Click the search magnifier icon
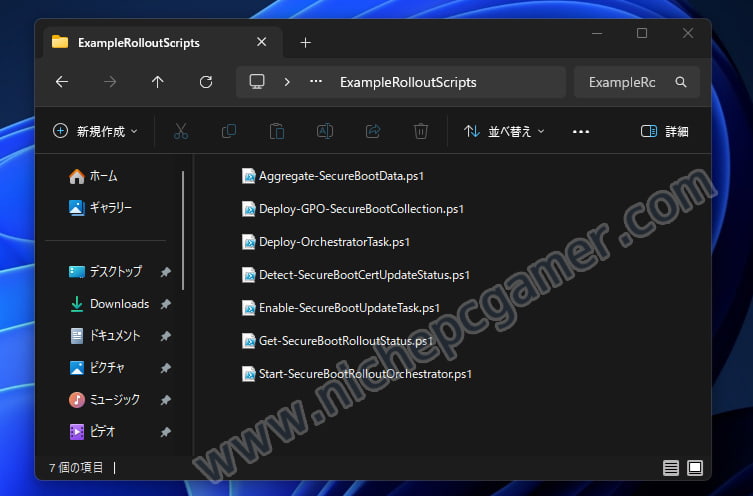The image size is (753, 496). [681, 82]
